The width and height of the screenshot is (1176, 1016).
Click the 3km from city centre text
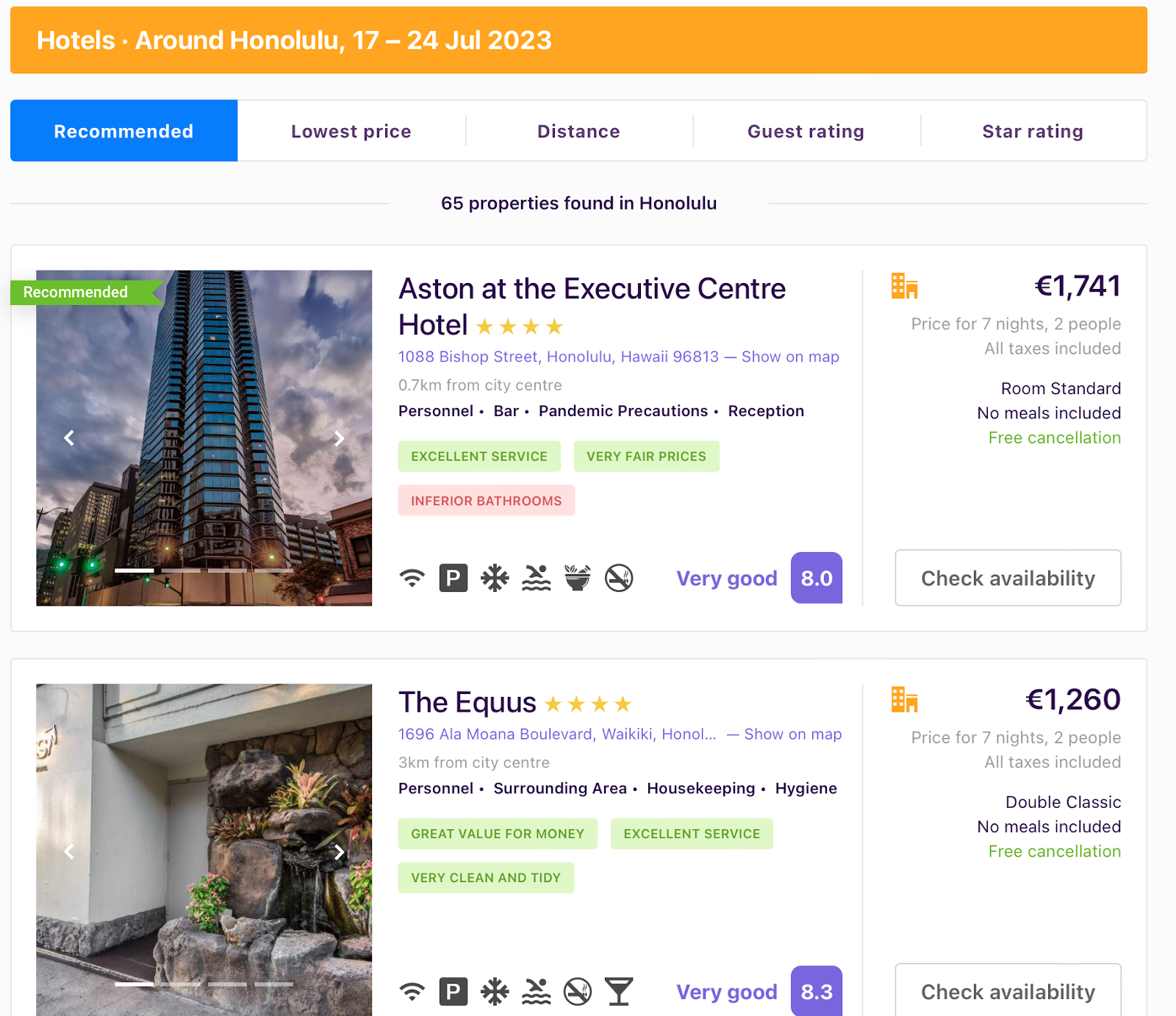click(x=474, y=762)
